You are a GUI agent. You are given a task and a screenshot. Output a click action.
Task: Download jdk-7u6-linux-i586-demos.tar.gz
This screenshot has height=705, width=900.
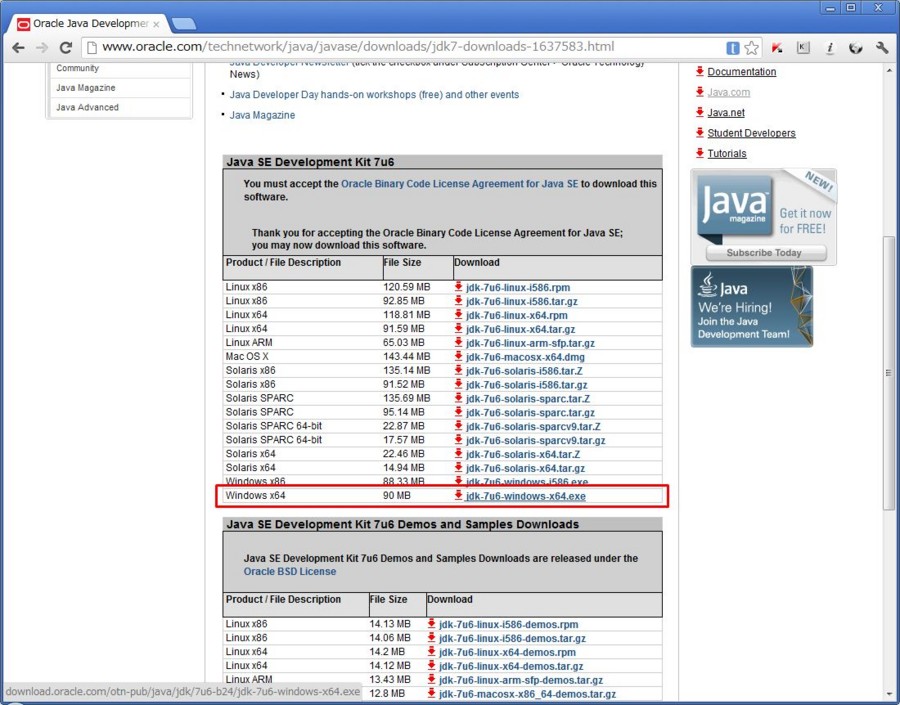(512, 638)
